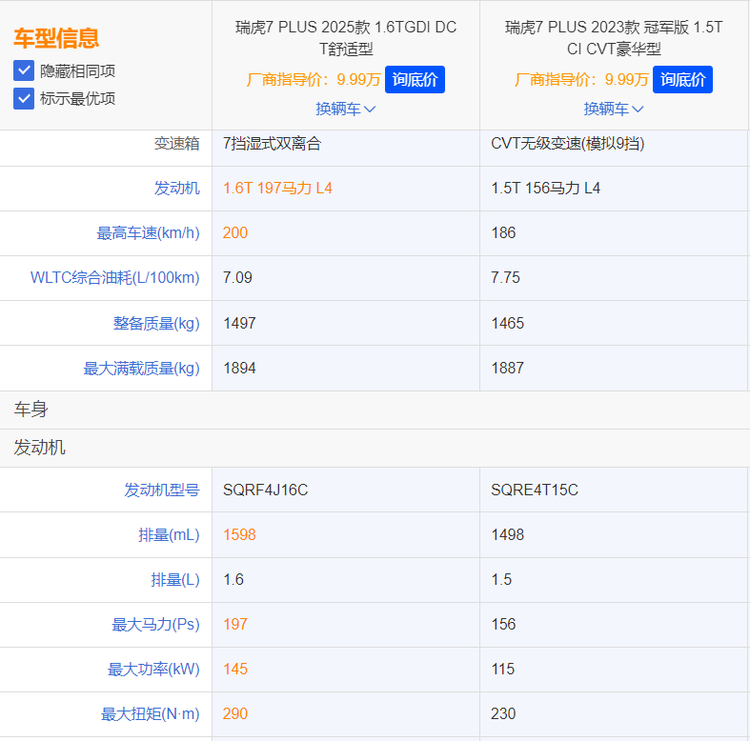Image resolution: width=750 pixels, height=741 pixels.
Task: Click the 发动机型号 row label
Action: (162, 490)
